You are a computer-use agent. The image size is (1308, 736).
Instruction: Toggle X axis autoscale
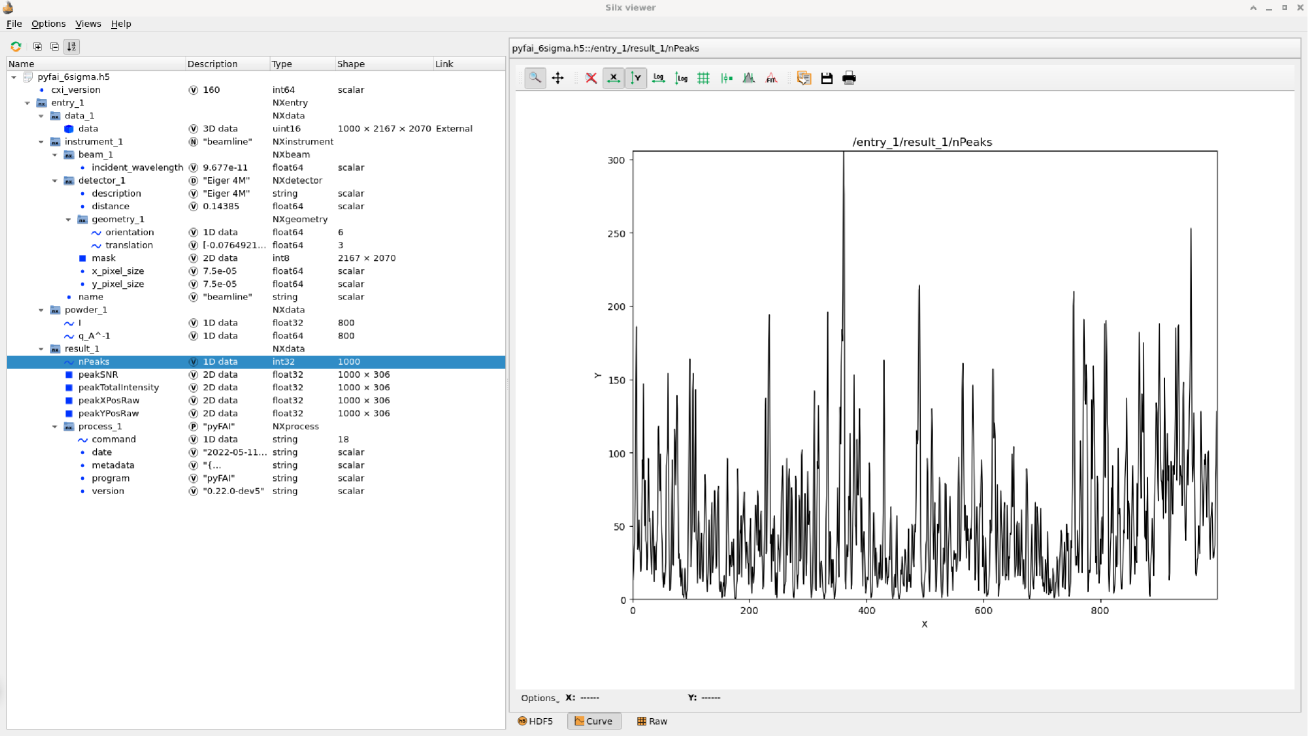(614, 78)
